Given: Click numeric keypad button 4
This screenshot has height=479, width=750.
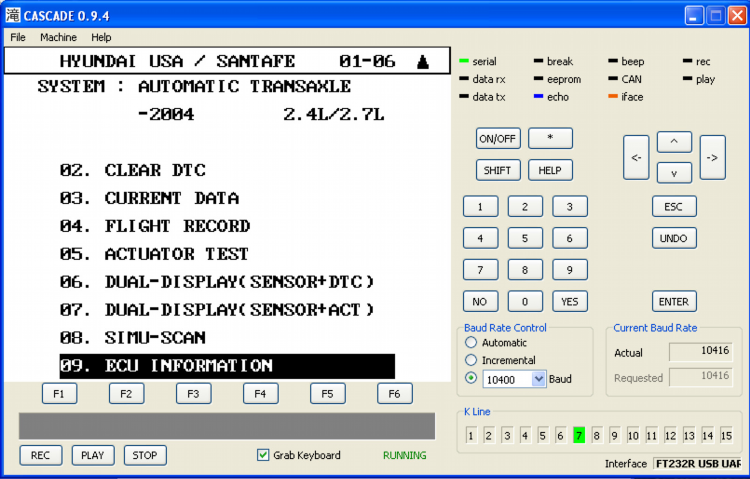Looking at the screenshot, I should [x=480, y=238].
